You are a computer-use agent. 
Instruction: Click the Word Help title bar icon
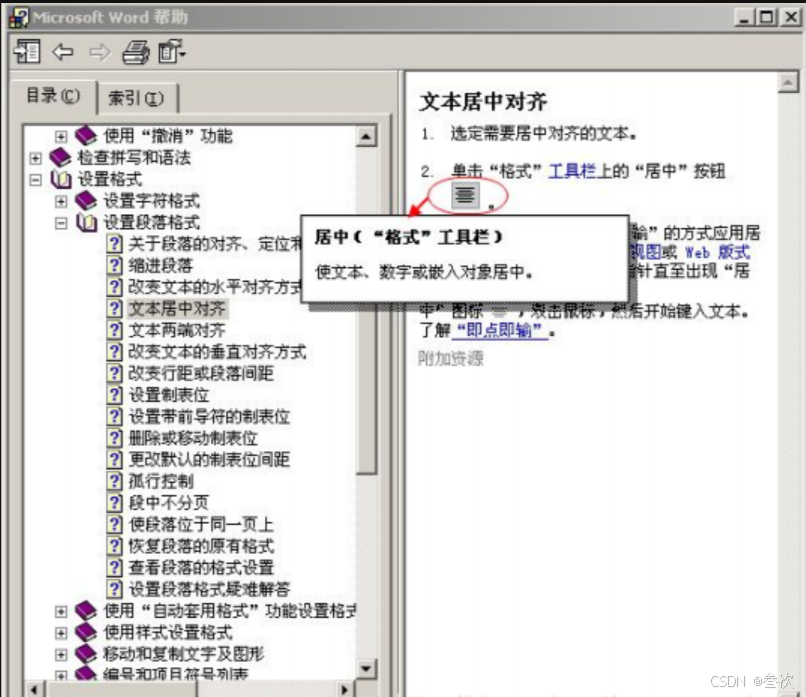(19, 17)
